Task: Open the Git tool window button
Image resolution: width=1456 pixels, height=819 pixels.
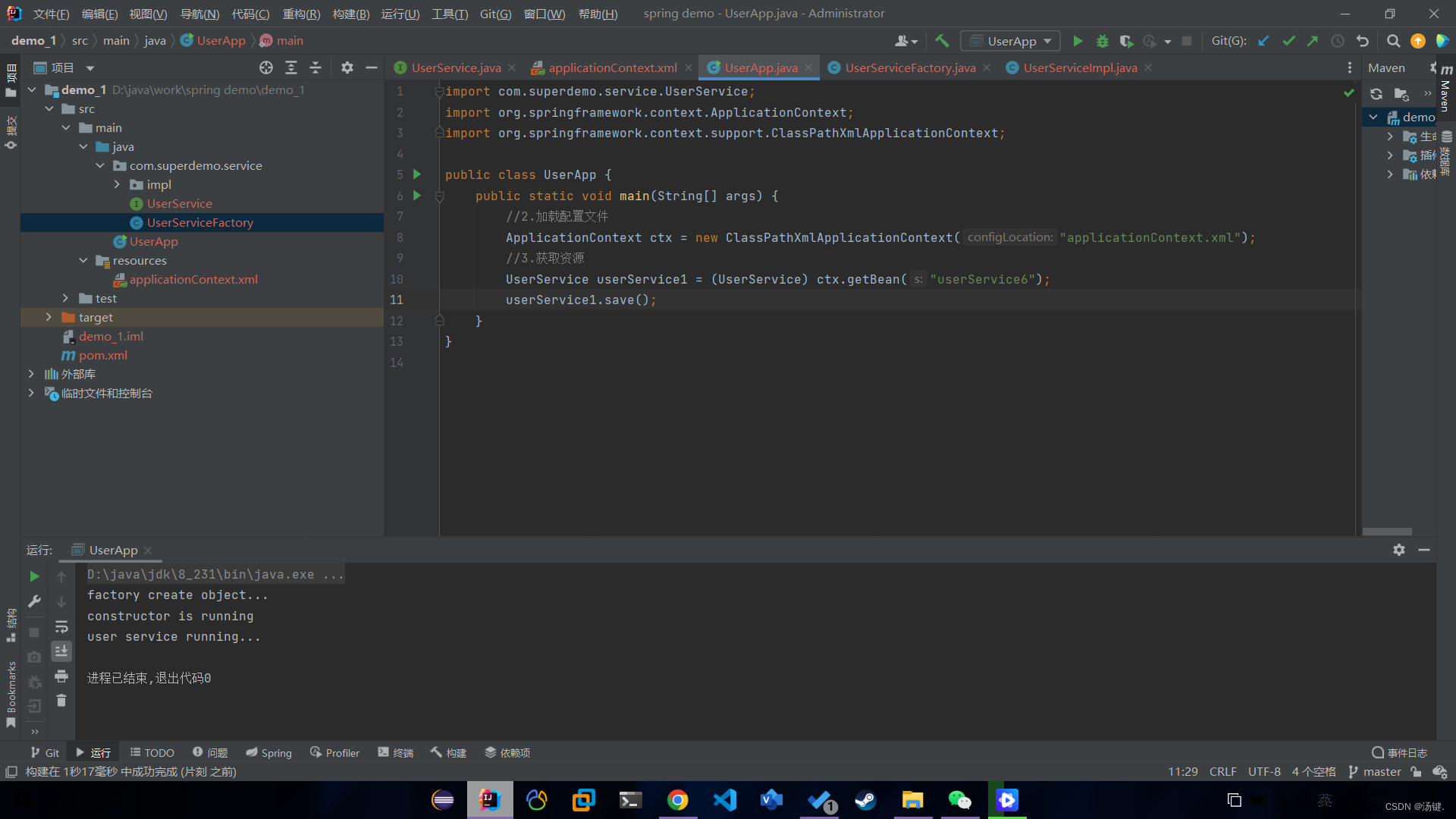Action: pos(45,753)
